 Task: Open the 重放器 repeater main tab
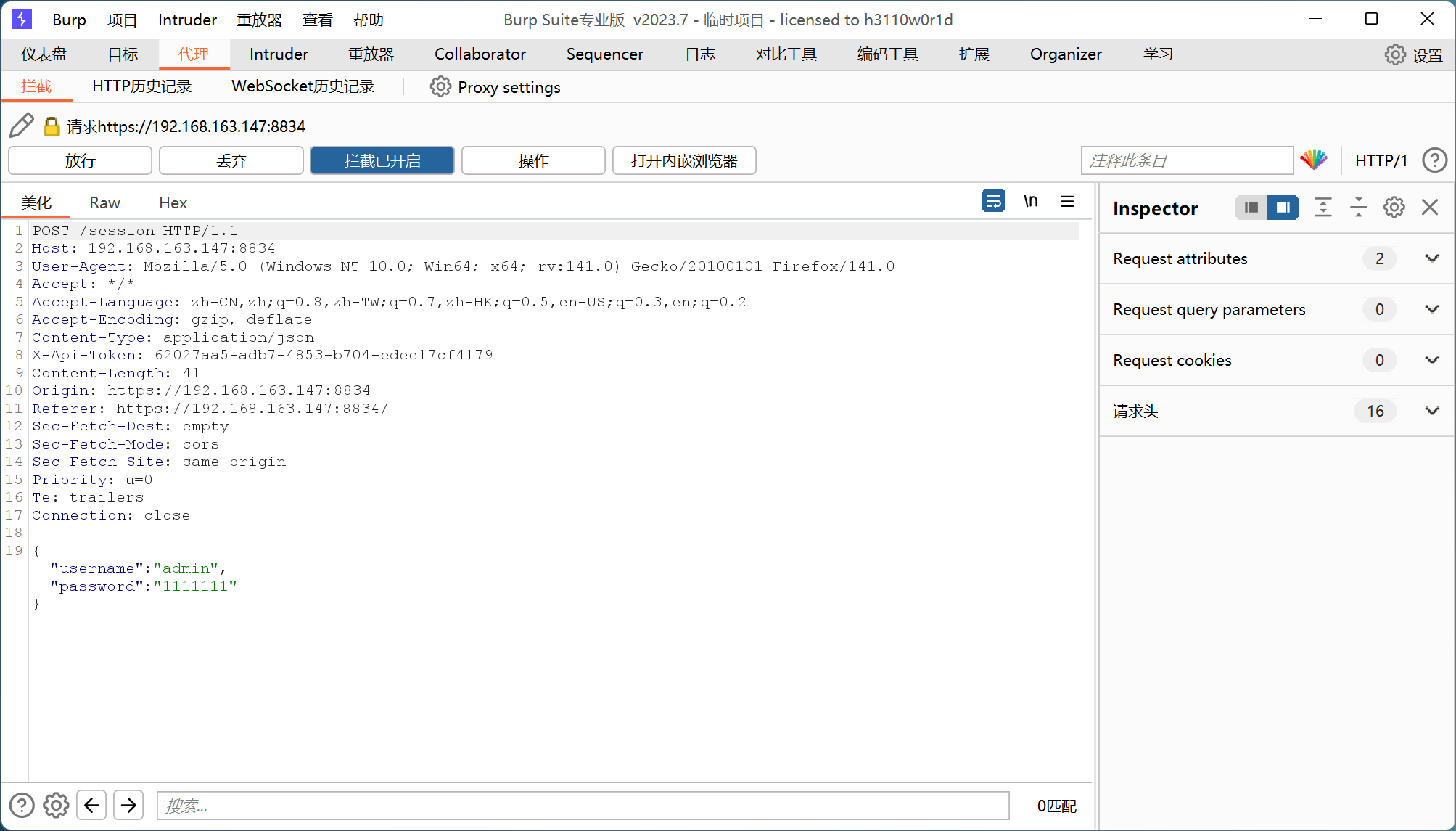coord(371,54)
